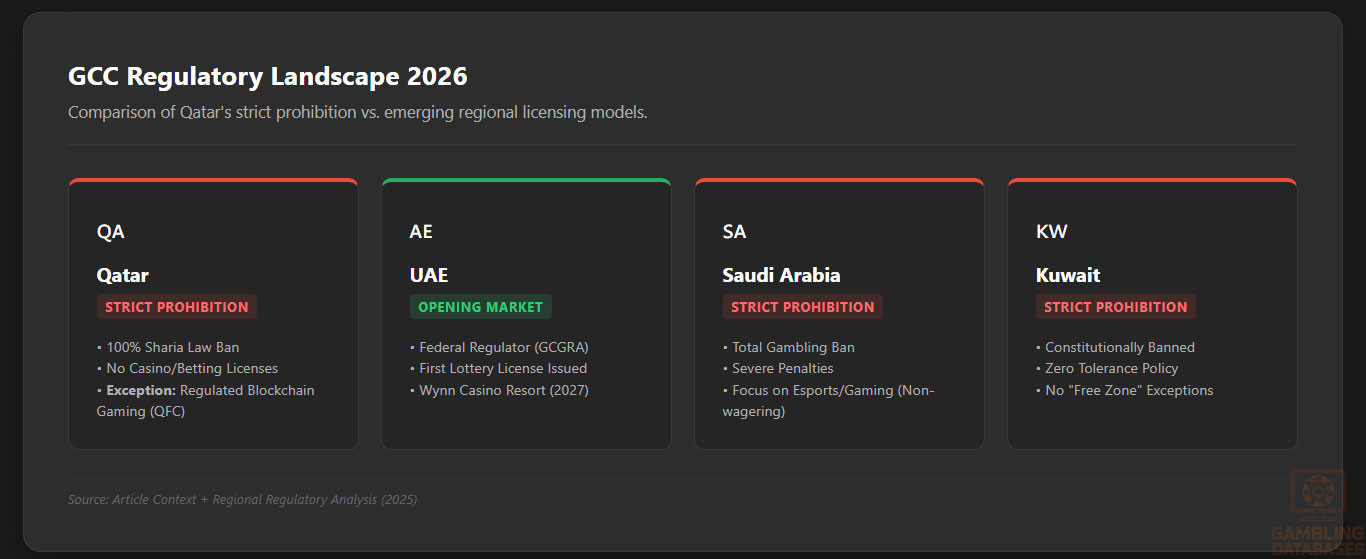This screenshot has width=1366, height=559.
Task: Open the Kuwait heading
Action: coord(1068,275)
